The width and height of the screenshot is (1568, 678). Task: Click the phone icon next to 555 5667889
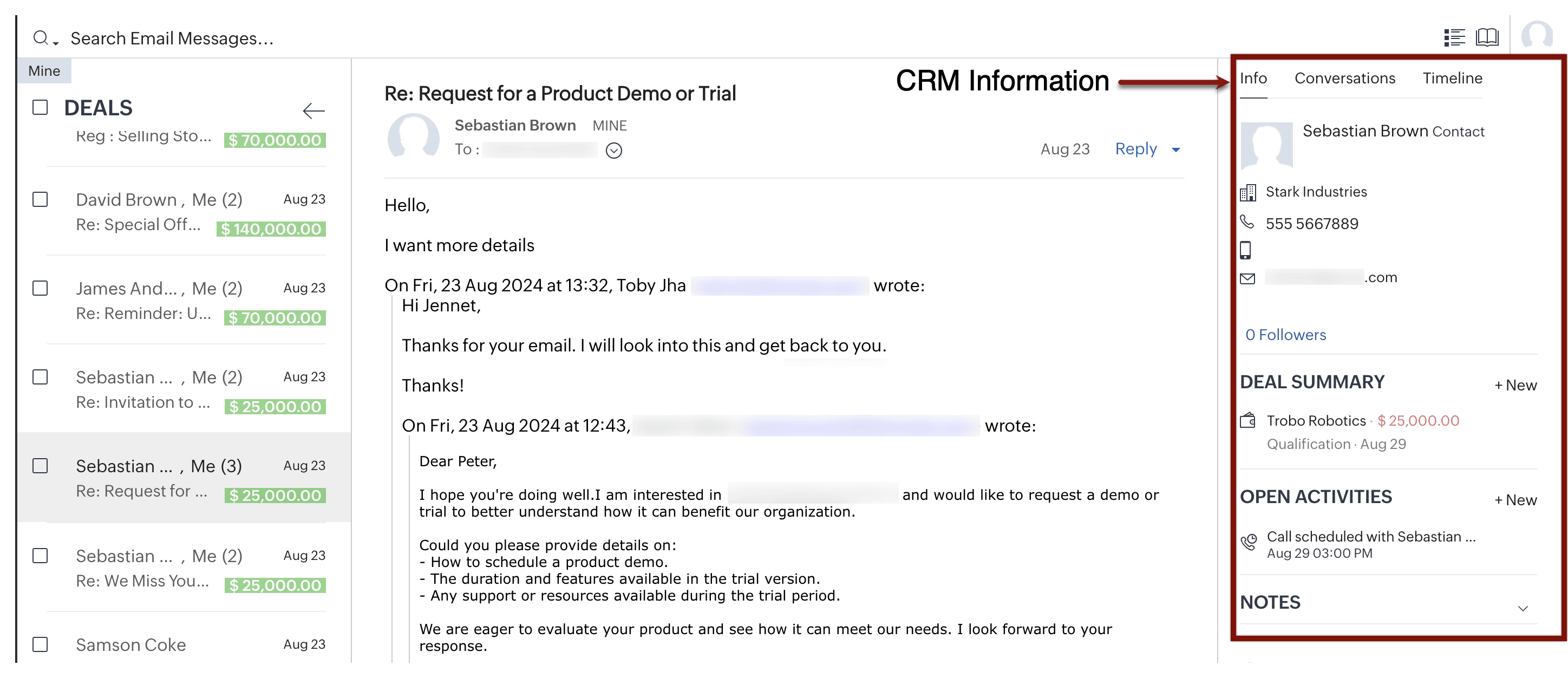(x=1246, y=223)
